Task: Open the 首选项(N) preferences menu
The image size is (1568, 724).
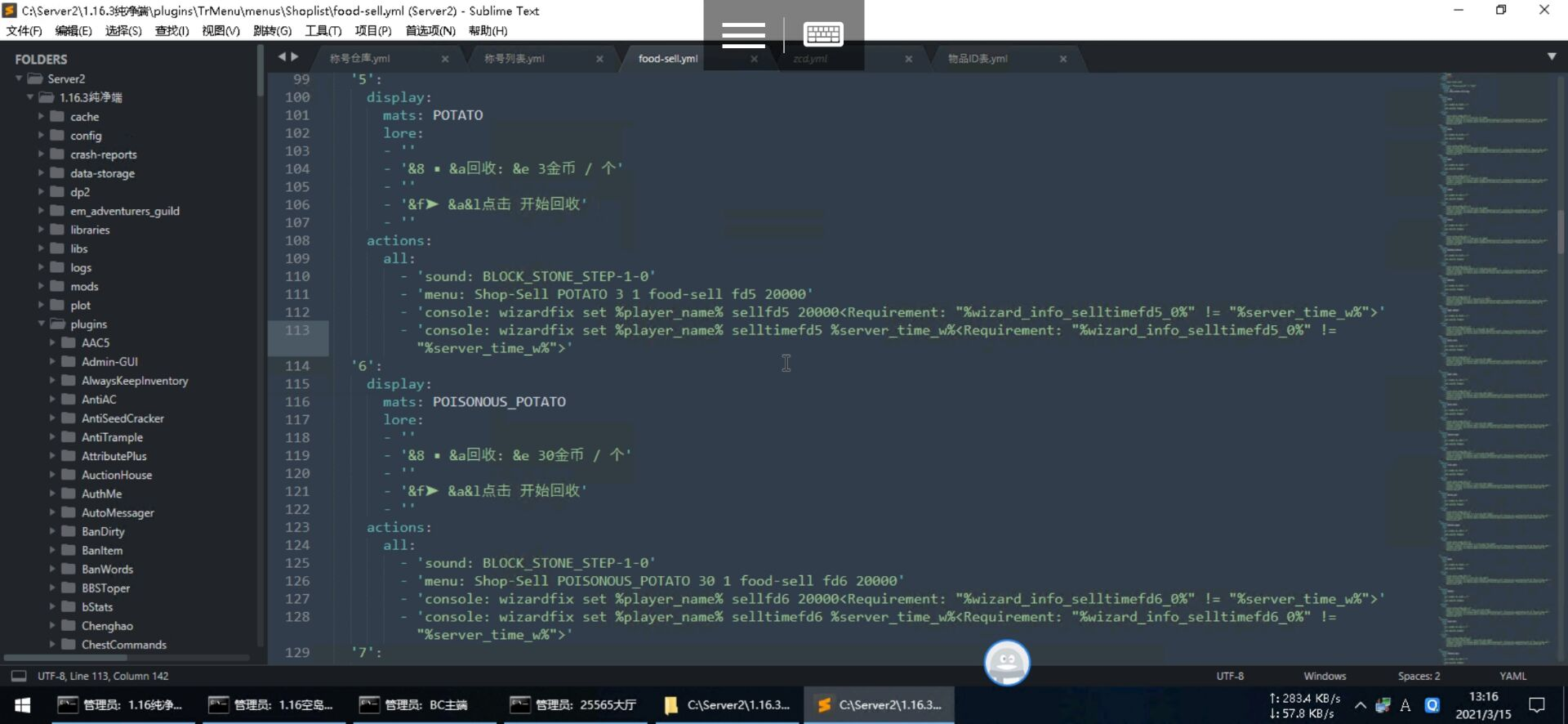Action: coord(430,31)
